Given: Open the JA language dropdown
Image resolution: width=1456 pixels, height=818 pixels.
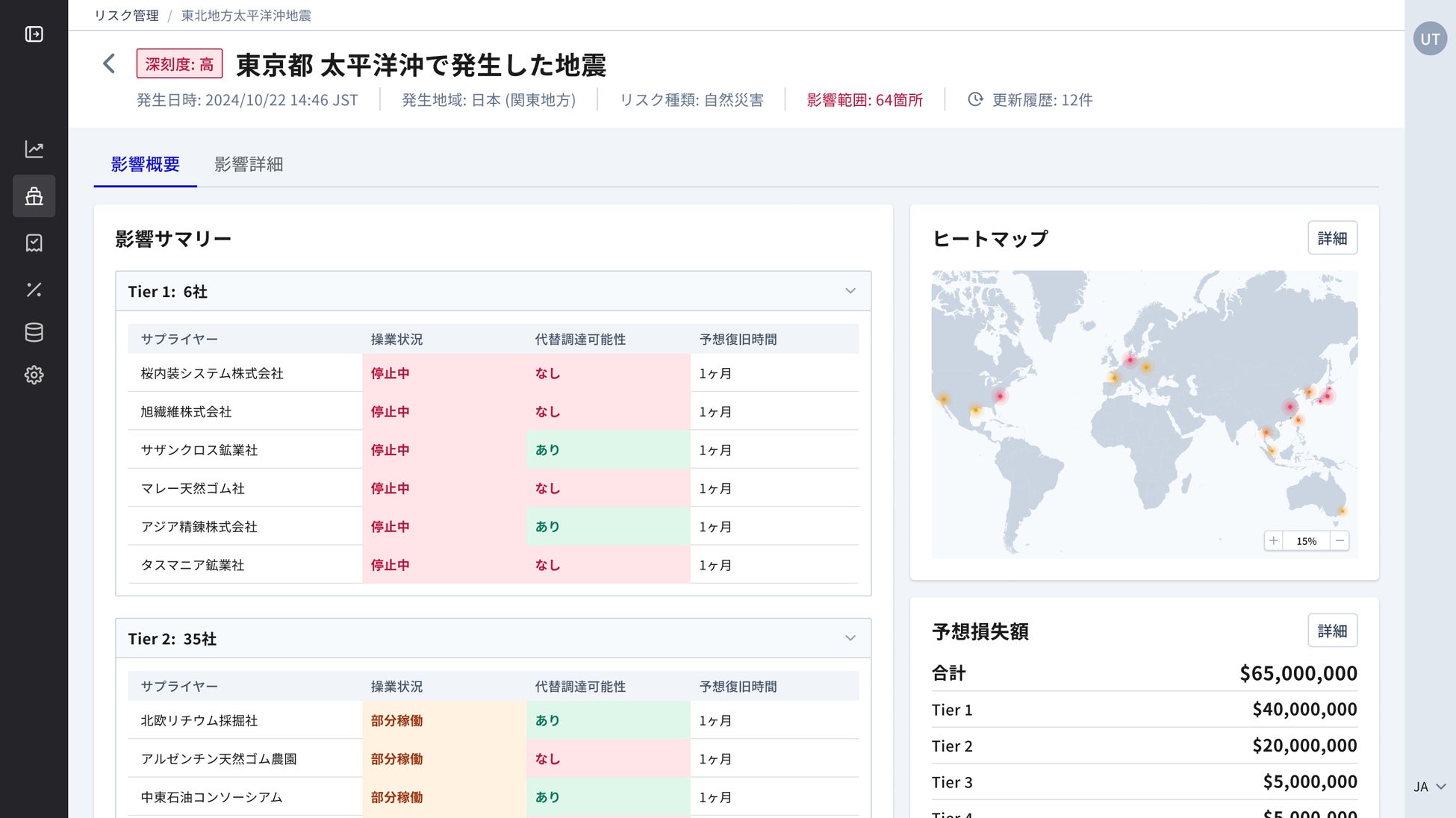Looking at the screenshot, I should click(x=1429, y=787).
